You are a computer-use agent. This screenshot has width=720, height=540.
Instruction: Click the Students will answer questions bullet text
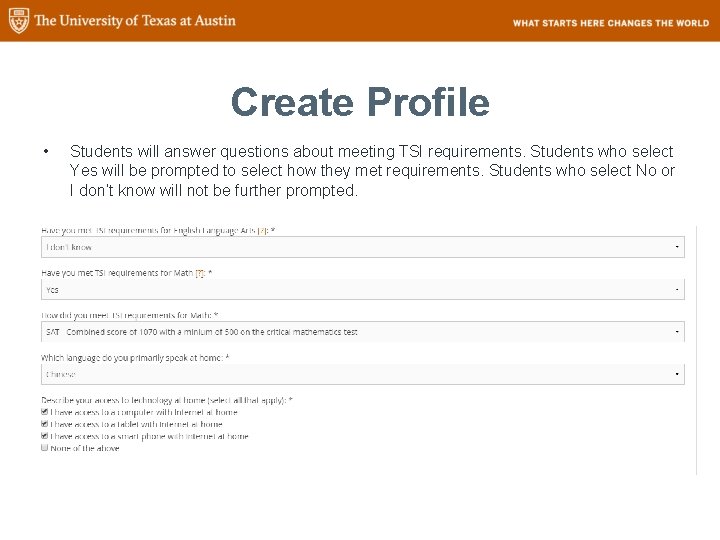click(372, 171)
